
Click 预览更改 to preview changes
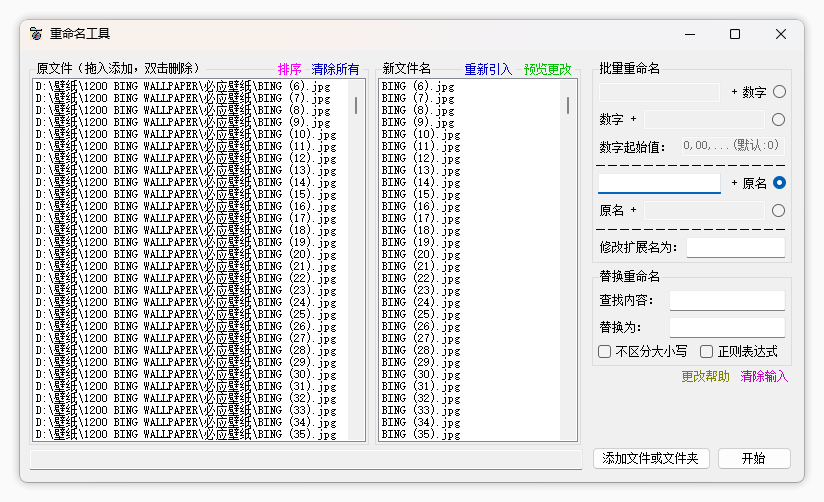point(548,70)
